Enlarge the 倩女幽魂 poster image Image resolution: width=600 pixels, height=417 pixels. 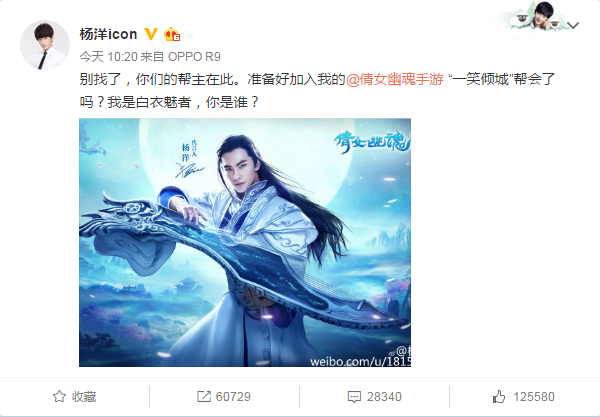click(245, 243)
